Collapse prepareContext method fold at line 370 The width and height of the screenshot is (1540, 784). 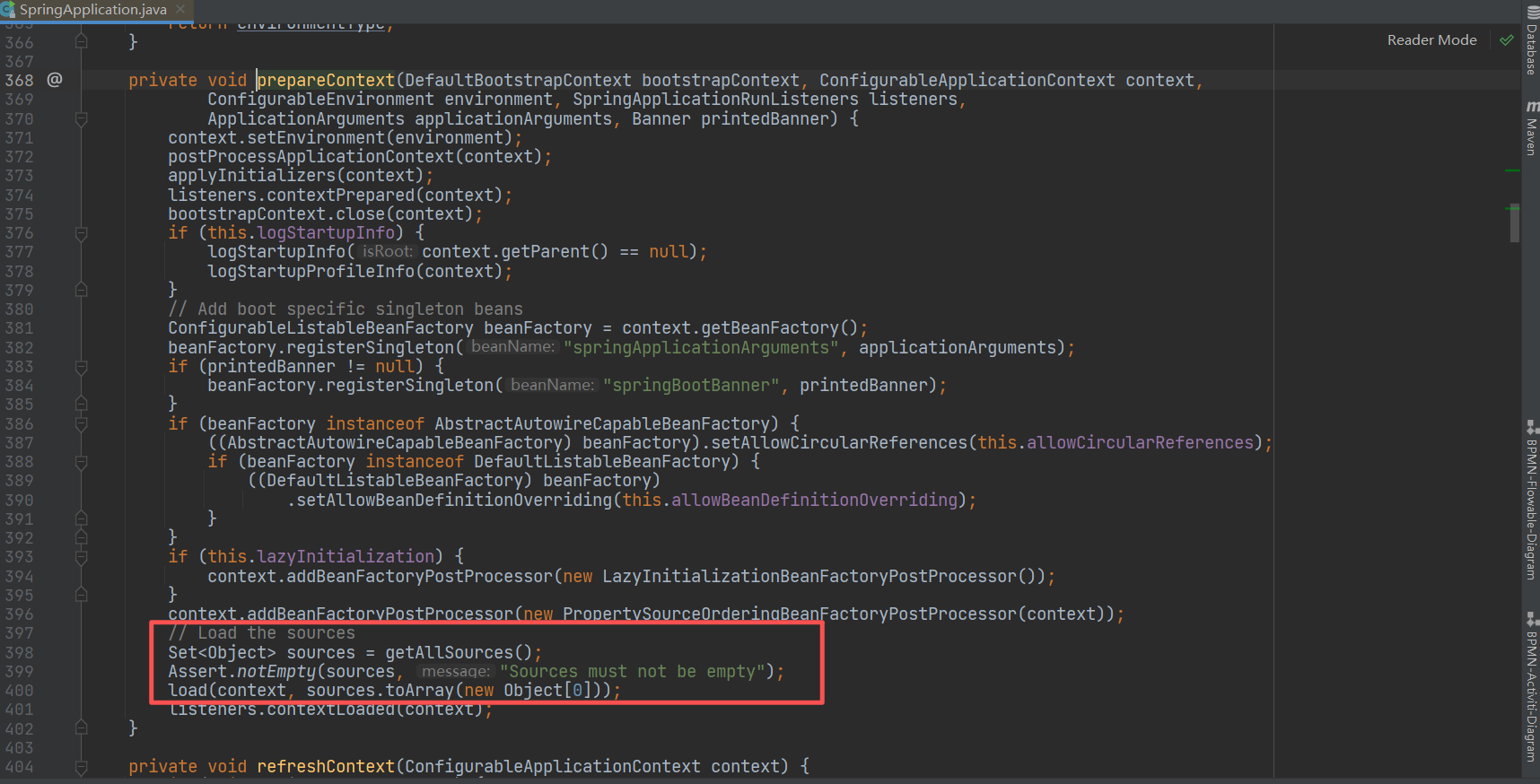point(82,118)
